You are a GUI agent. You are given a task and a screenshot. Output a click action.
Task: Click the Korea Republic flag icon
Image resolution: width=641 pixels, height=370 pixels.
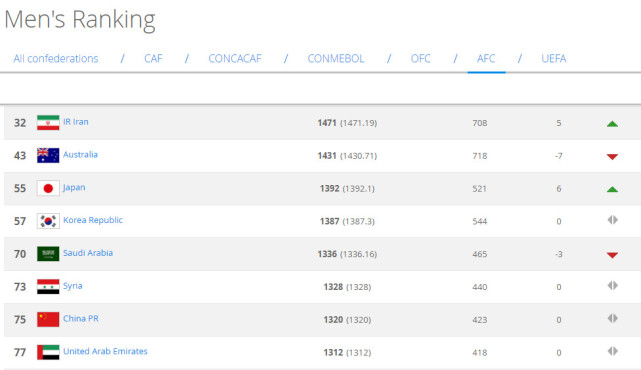pos(48,221)
